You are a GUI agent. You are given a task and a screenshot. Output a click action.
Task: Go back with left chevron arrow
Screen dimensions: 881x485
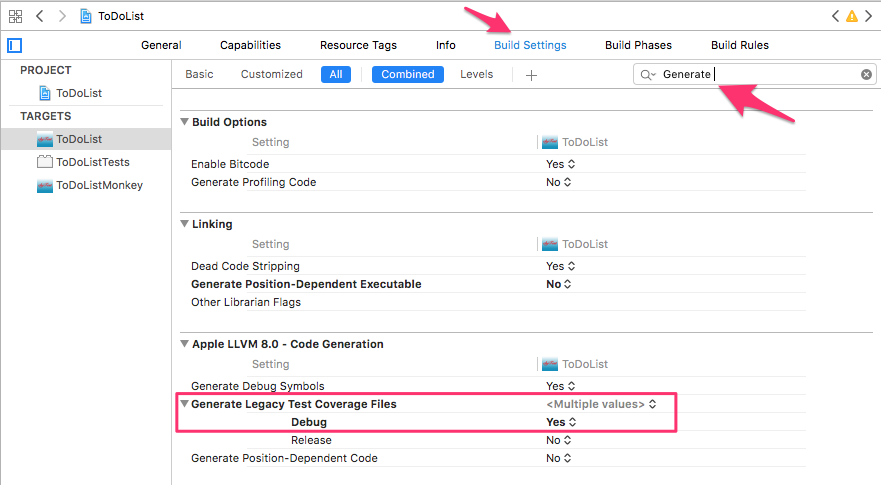[39, 16]
